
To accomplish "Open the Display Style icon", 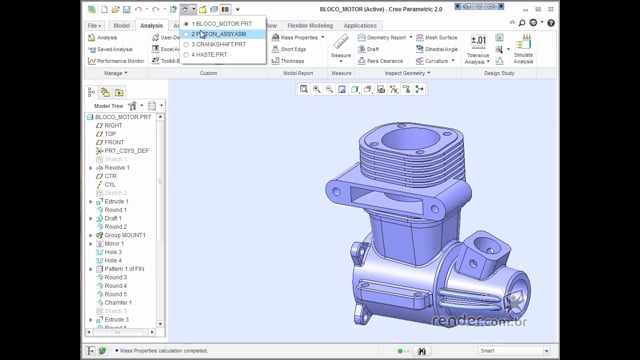I will 355,89.
